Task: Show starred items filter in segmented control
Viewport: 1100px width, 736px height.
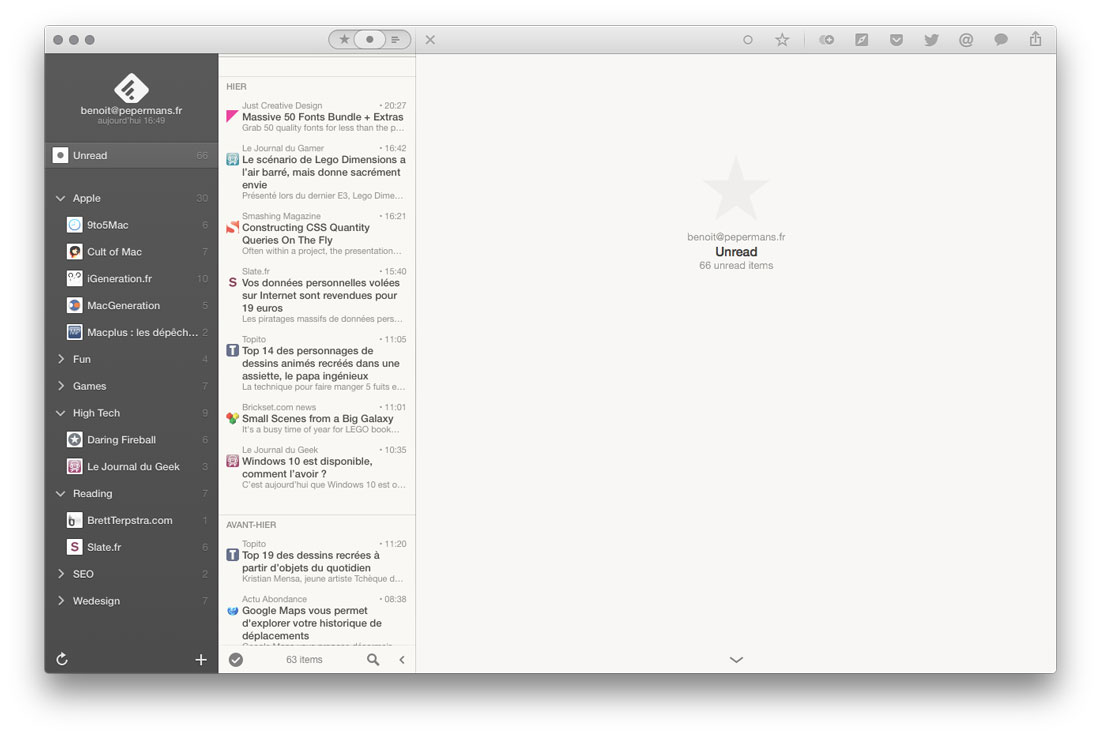Action: [x=344, y=40]
